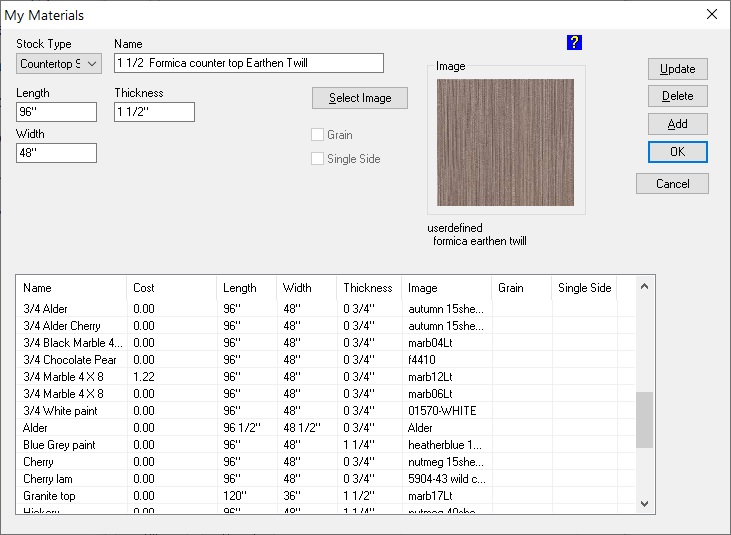Sort by the Cost column header
Viewport: 731px width, 535px height.
coord(172,288)
